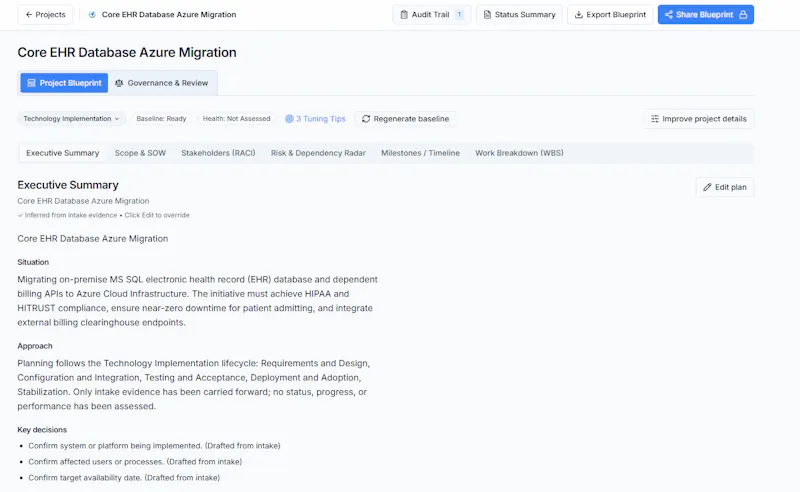Screen dimensions: 800x492
Task: Click the project icon in the breadcrumb
Action: pyautogui.click(x=92, y=15)
